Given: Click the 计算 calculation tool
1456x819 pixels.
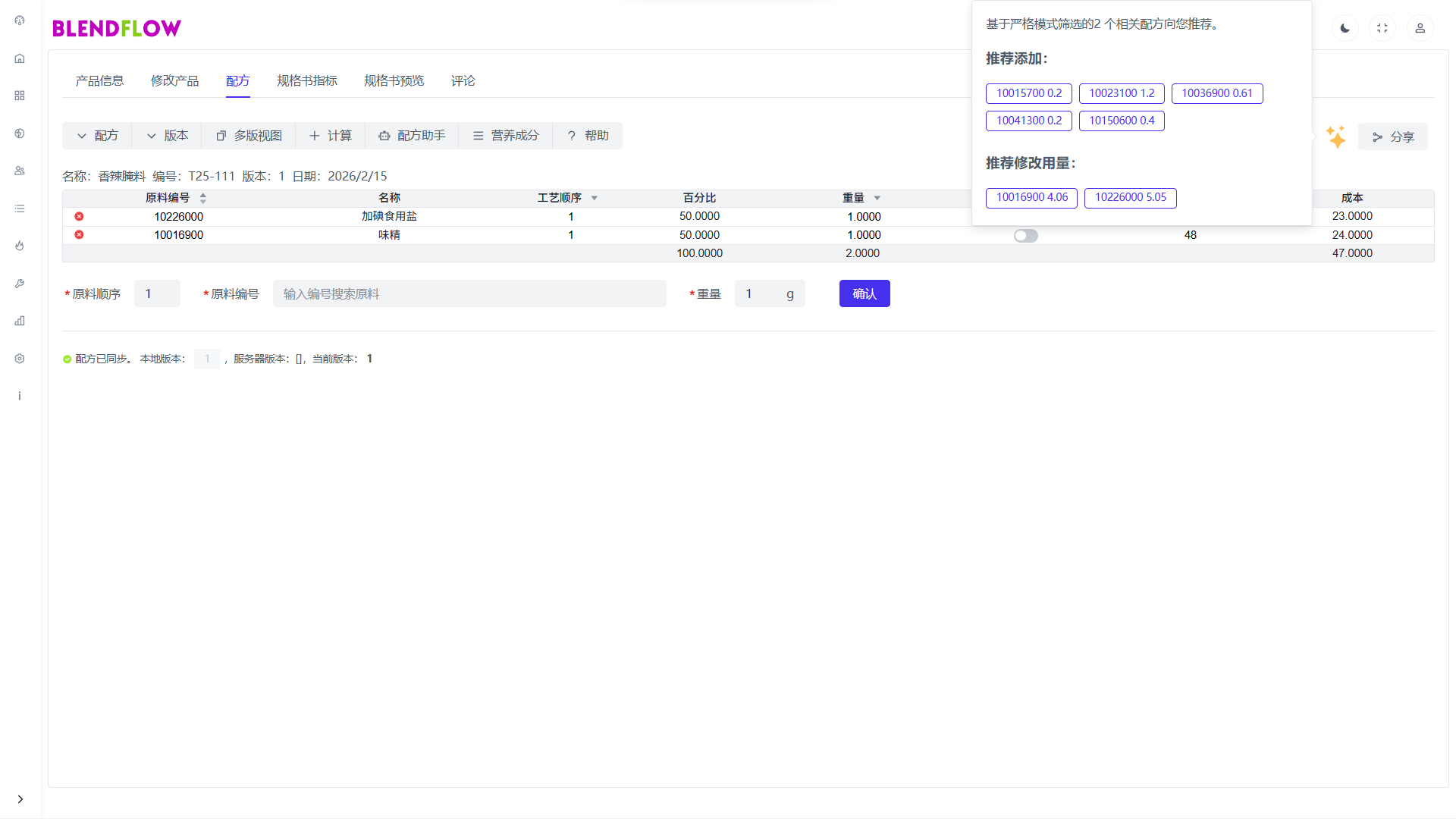Looking at the screenshot, I should point(331,136).
